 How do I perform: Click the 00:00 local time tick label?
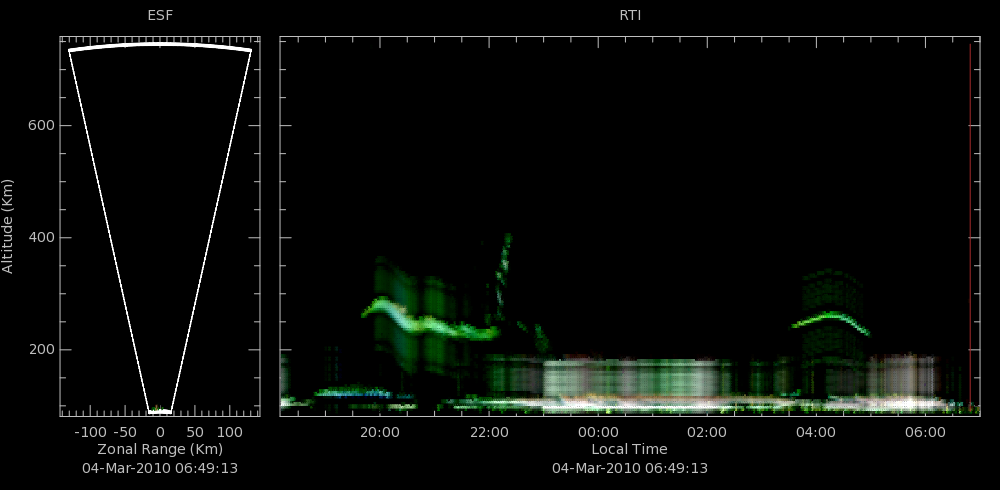598,433
